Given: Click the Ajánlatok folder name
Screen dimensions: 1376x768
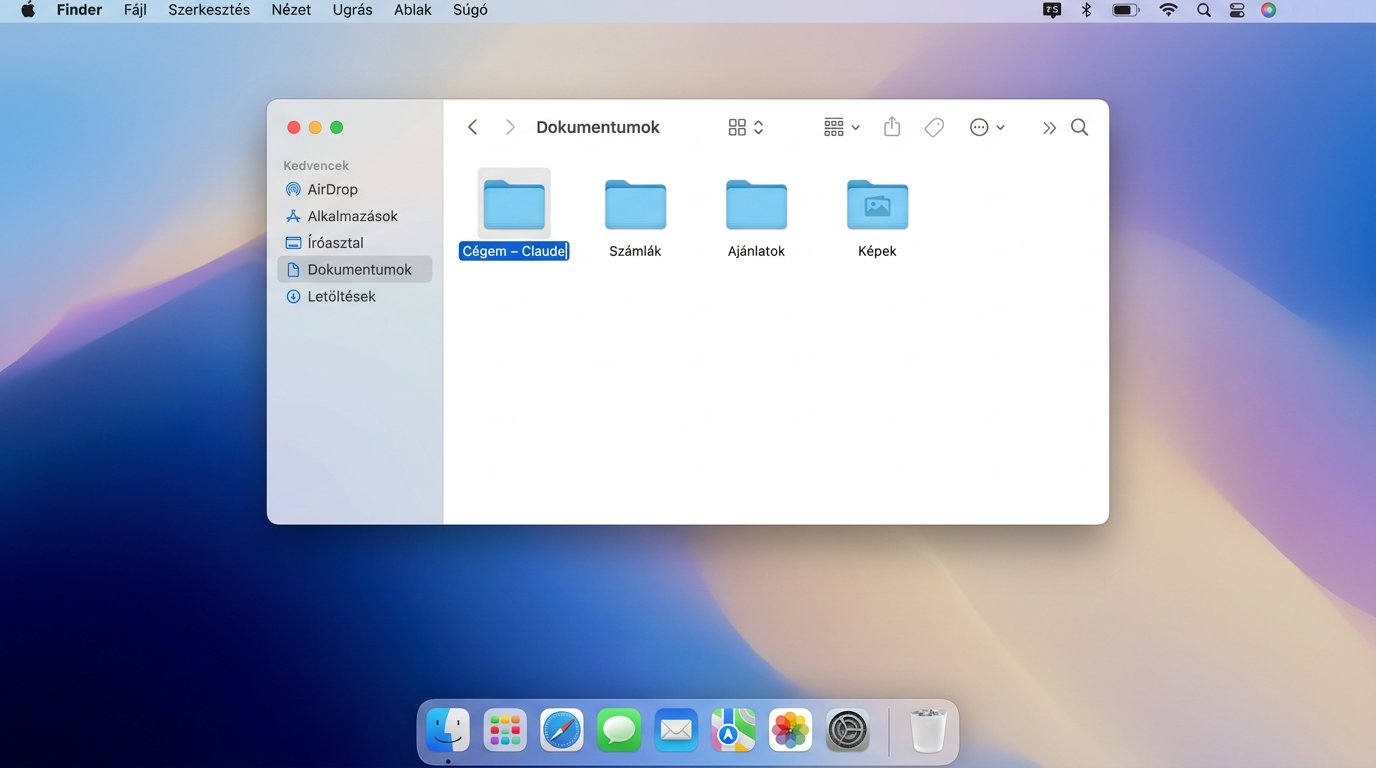Looking at the screenshot, I should point(756,251).
